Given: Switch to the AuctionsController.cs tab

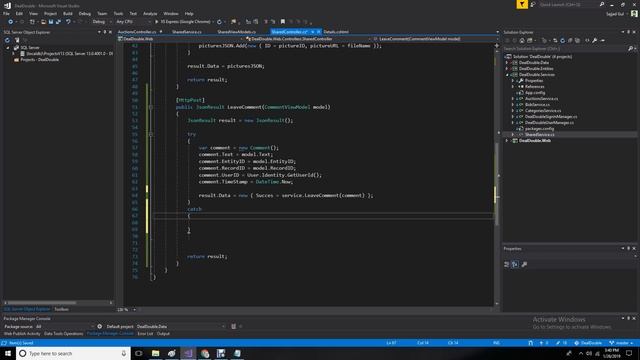Looking at the screenshot, I should [137, 32].
